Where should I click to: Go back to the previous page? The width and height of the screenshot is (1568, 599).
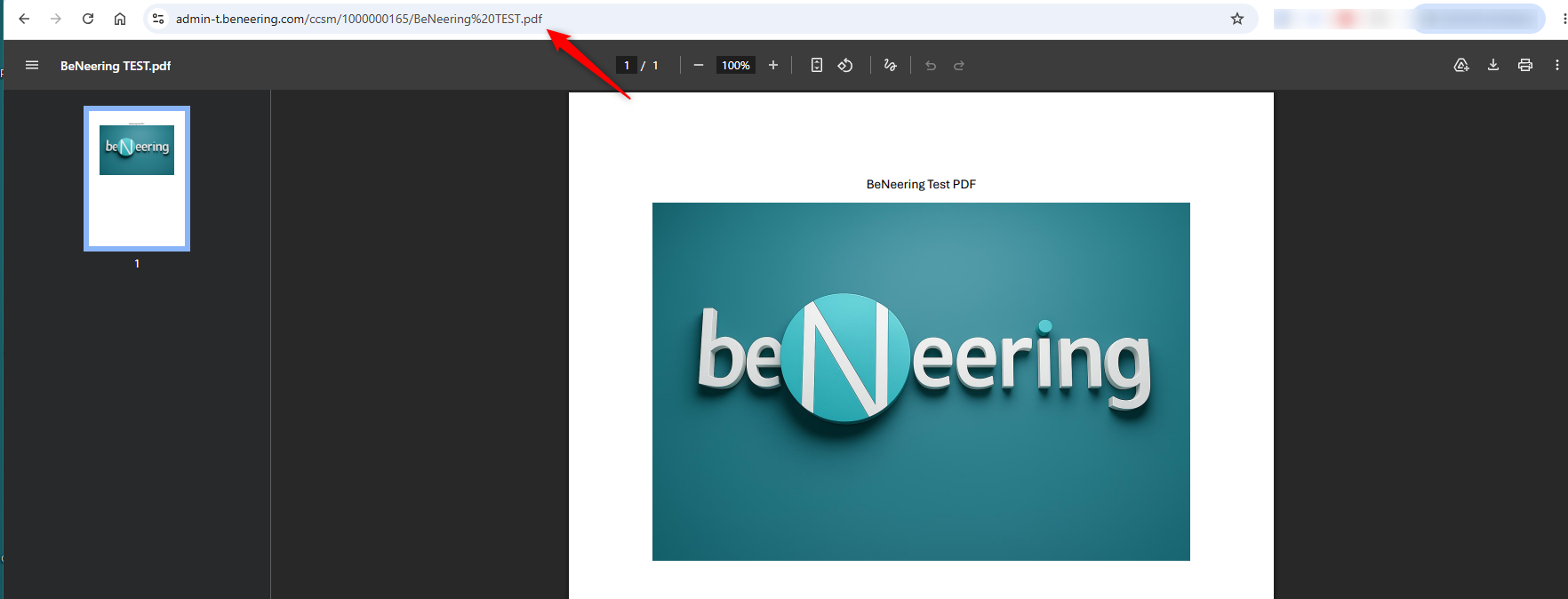point(24,19)
